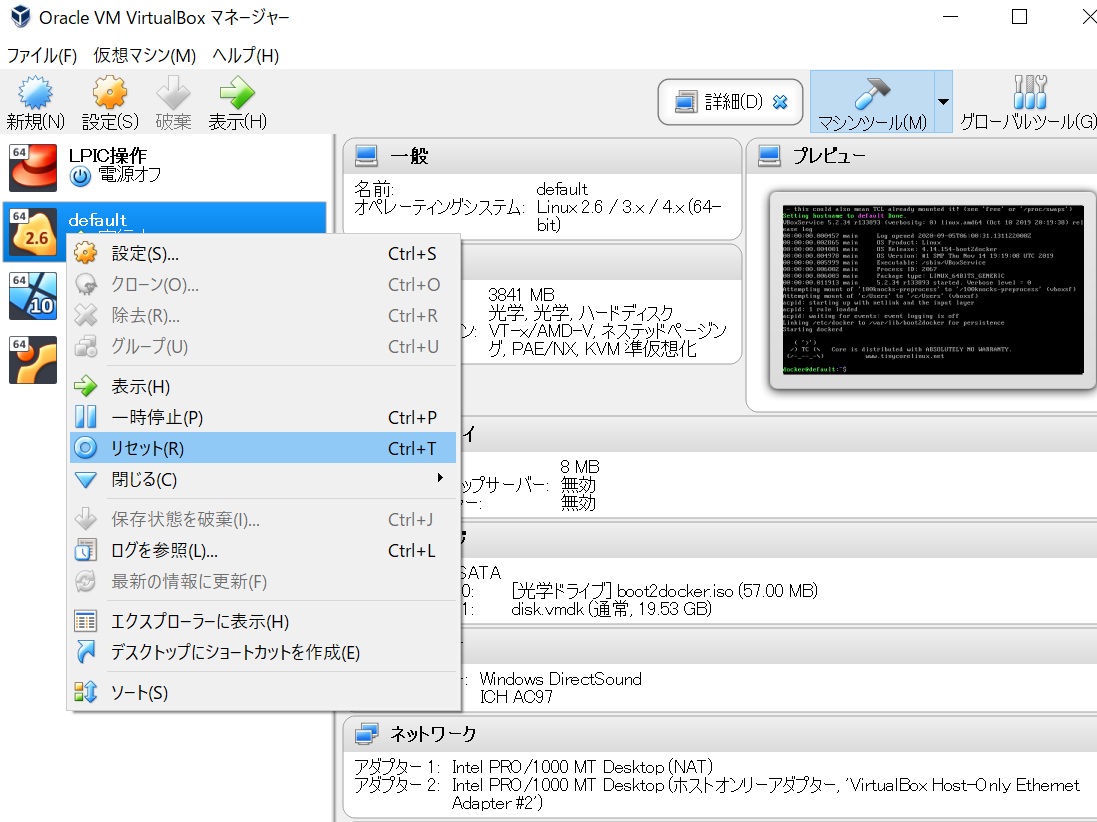This screenshot has width=1097, height=822.
Task: Choose 最新の情報に更新(F) in the menu
Action: click(x=263, y=581)
